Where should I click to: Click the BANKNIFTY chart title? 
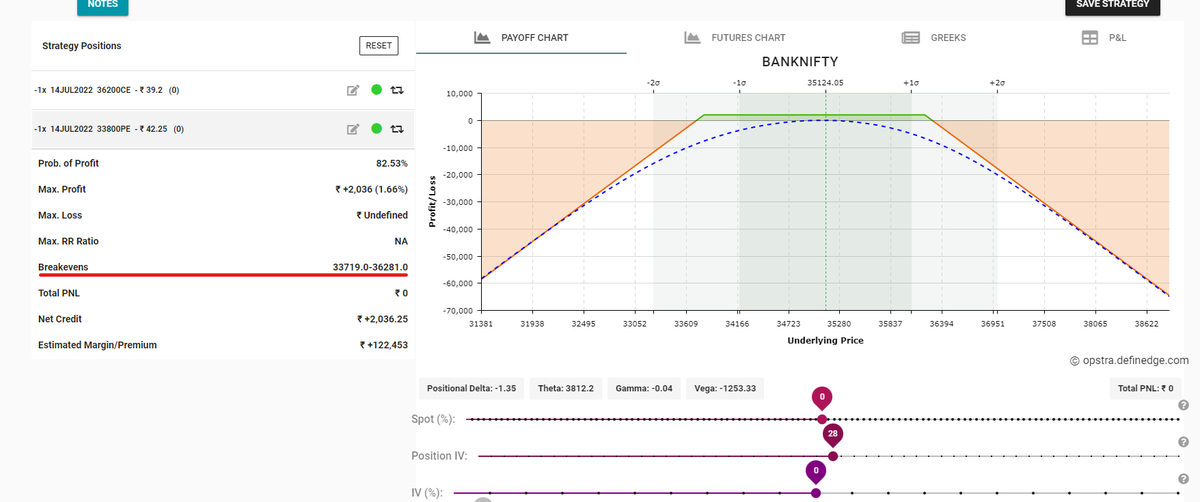[x=800, y=62]
